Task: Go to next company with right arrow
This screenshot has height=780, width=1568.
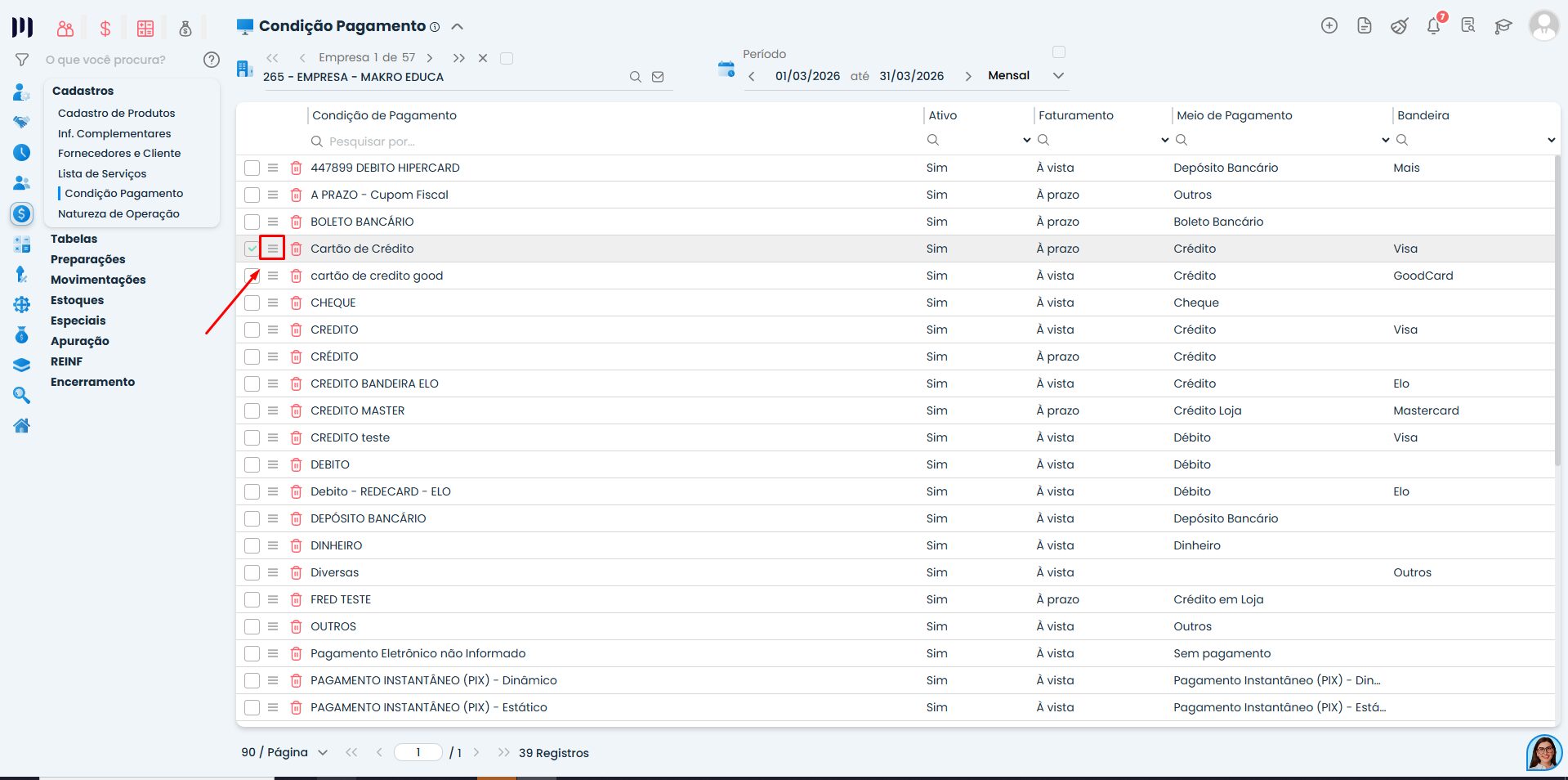Action: click(430, 58)
